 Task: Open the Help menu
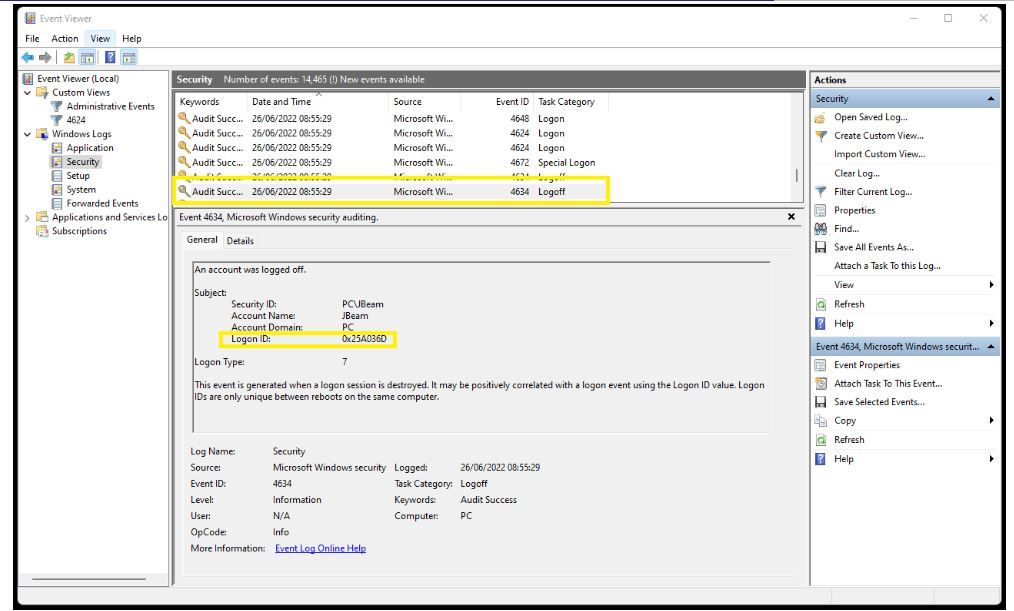(131, 39)
